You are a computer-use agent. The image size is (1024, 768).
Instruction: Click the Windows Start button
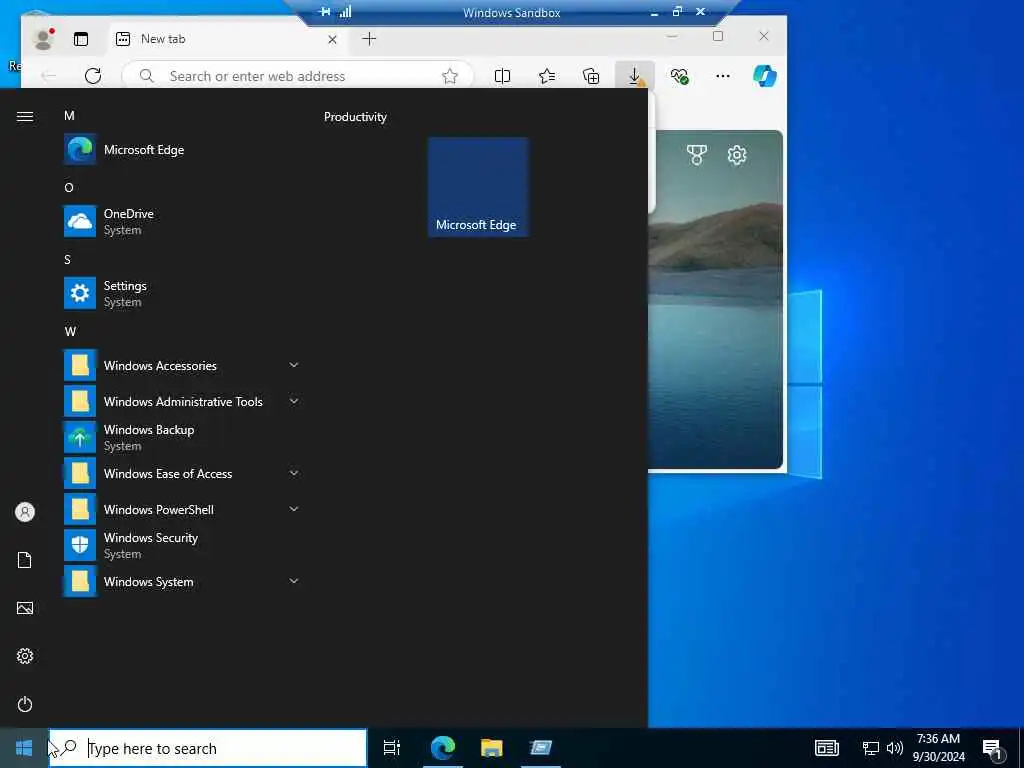(24, 748)
